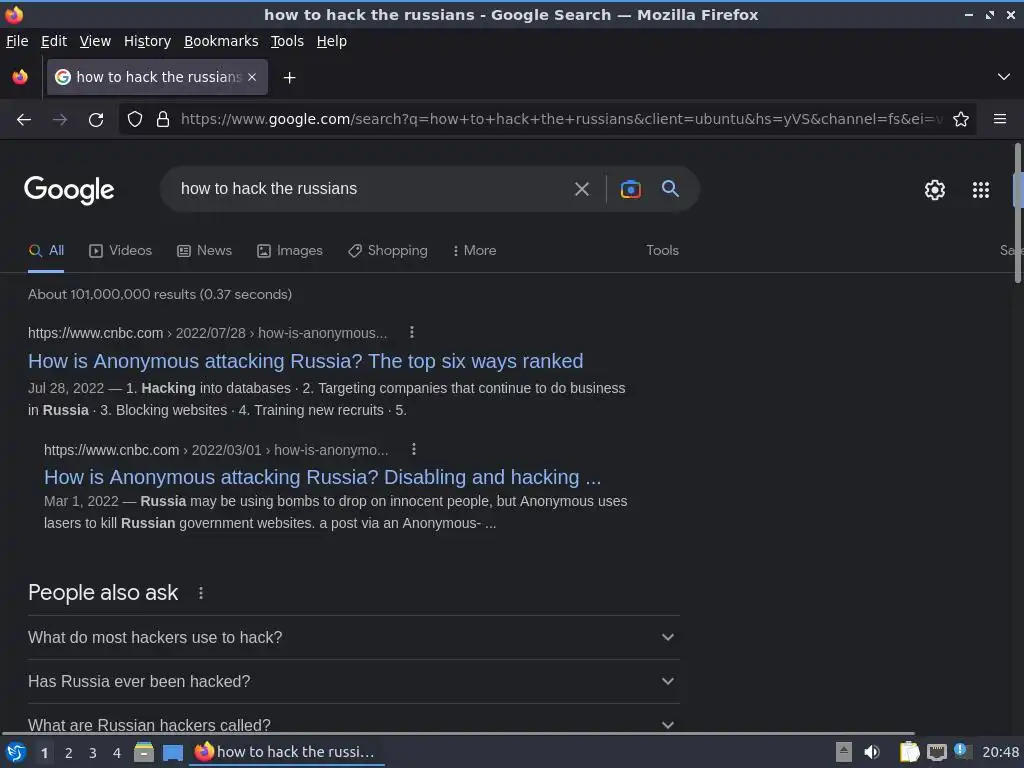Image resolution: width=1024 pixels, height=768 pixels.
Task: Switch to workspace 3 in taskbar
Action: coord(93,753)
